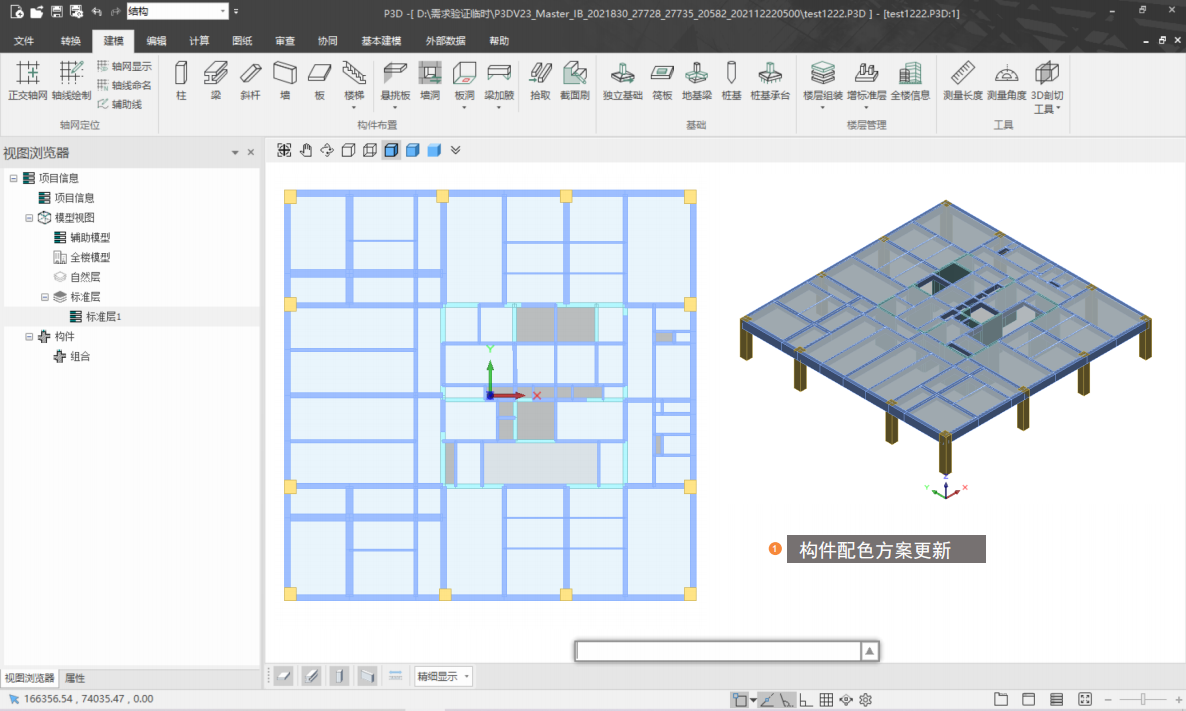The width and height of the screenshot is (1186, 711).
Task: Select 标准层1 in the view browser
Action: click(103, 316)
